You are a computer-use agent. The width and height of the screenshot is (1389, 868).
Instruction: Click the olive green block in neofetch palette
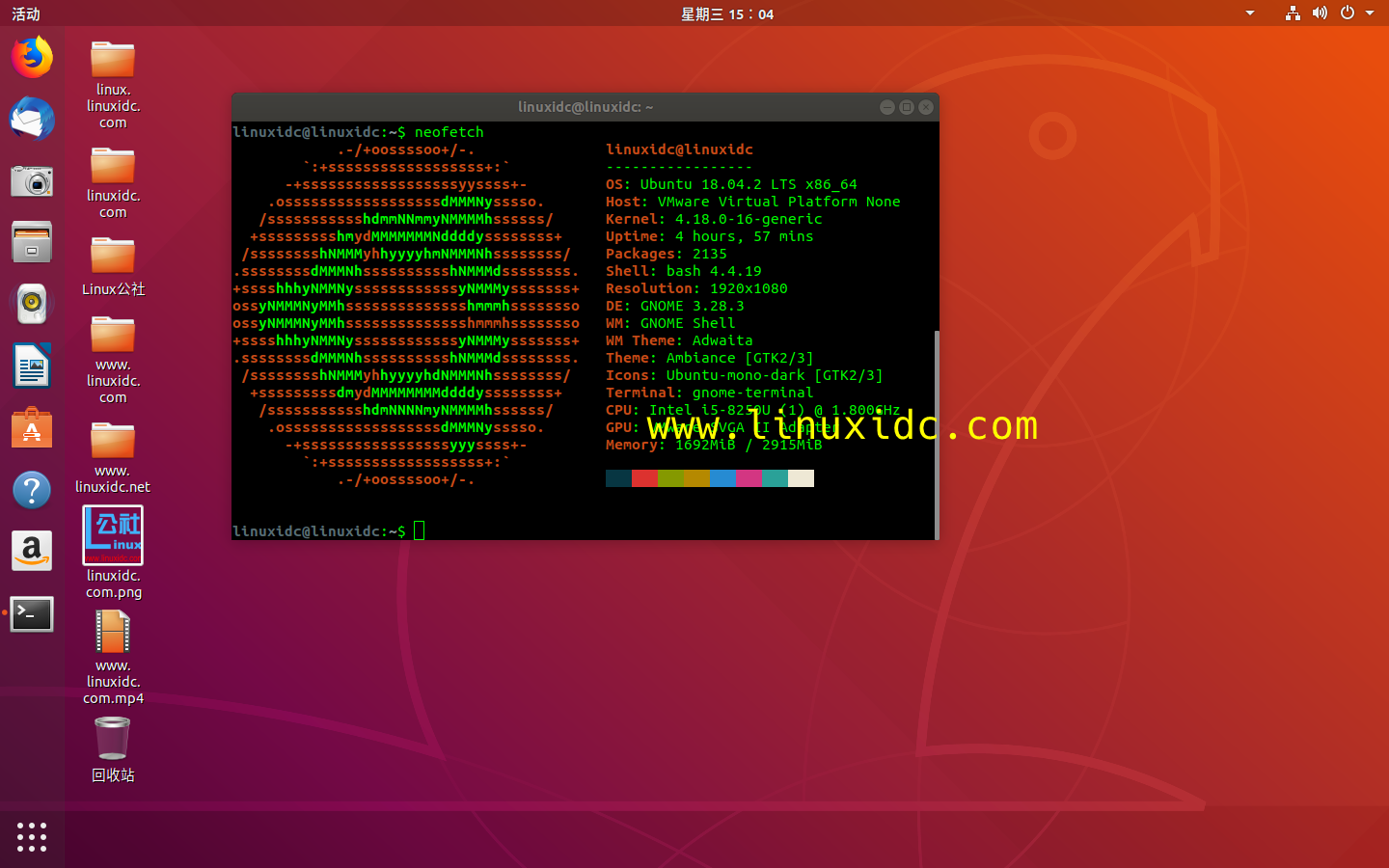[x=670, y=478]
